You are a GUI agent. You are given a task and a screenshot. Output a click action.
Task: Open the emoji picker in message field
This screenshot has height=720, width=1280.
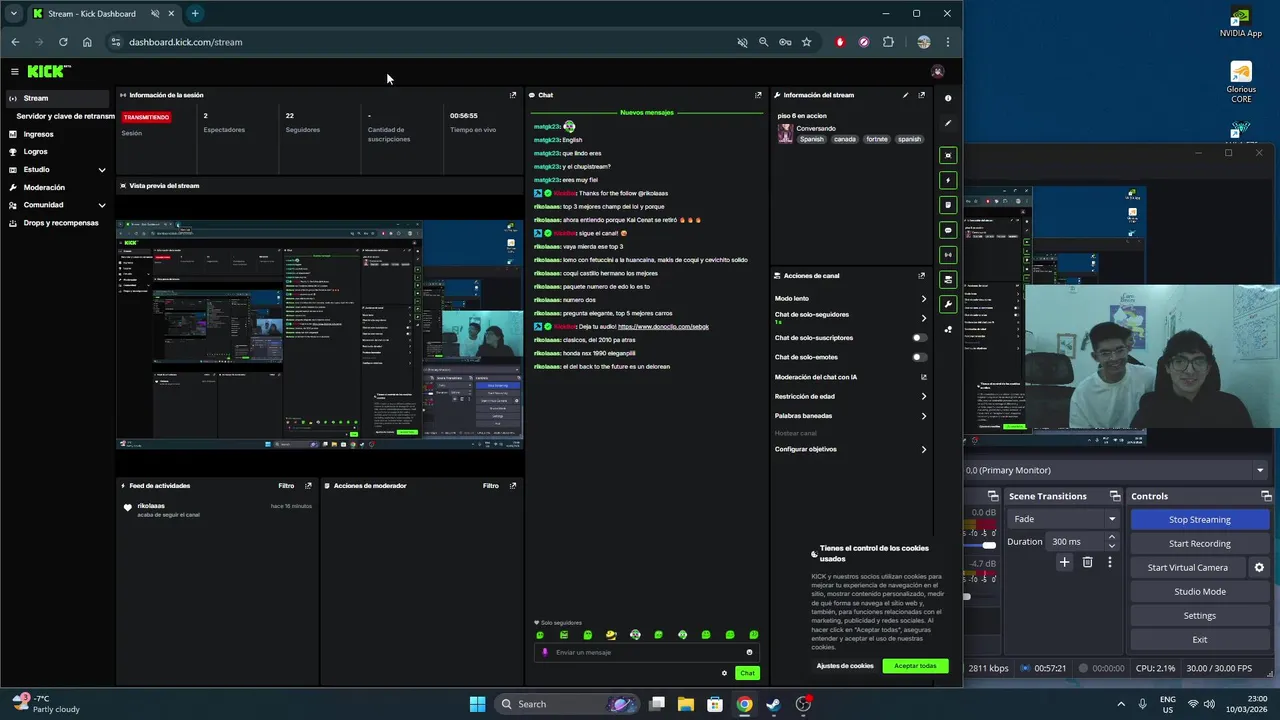[749, 652]
